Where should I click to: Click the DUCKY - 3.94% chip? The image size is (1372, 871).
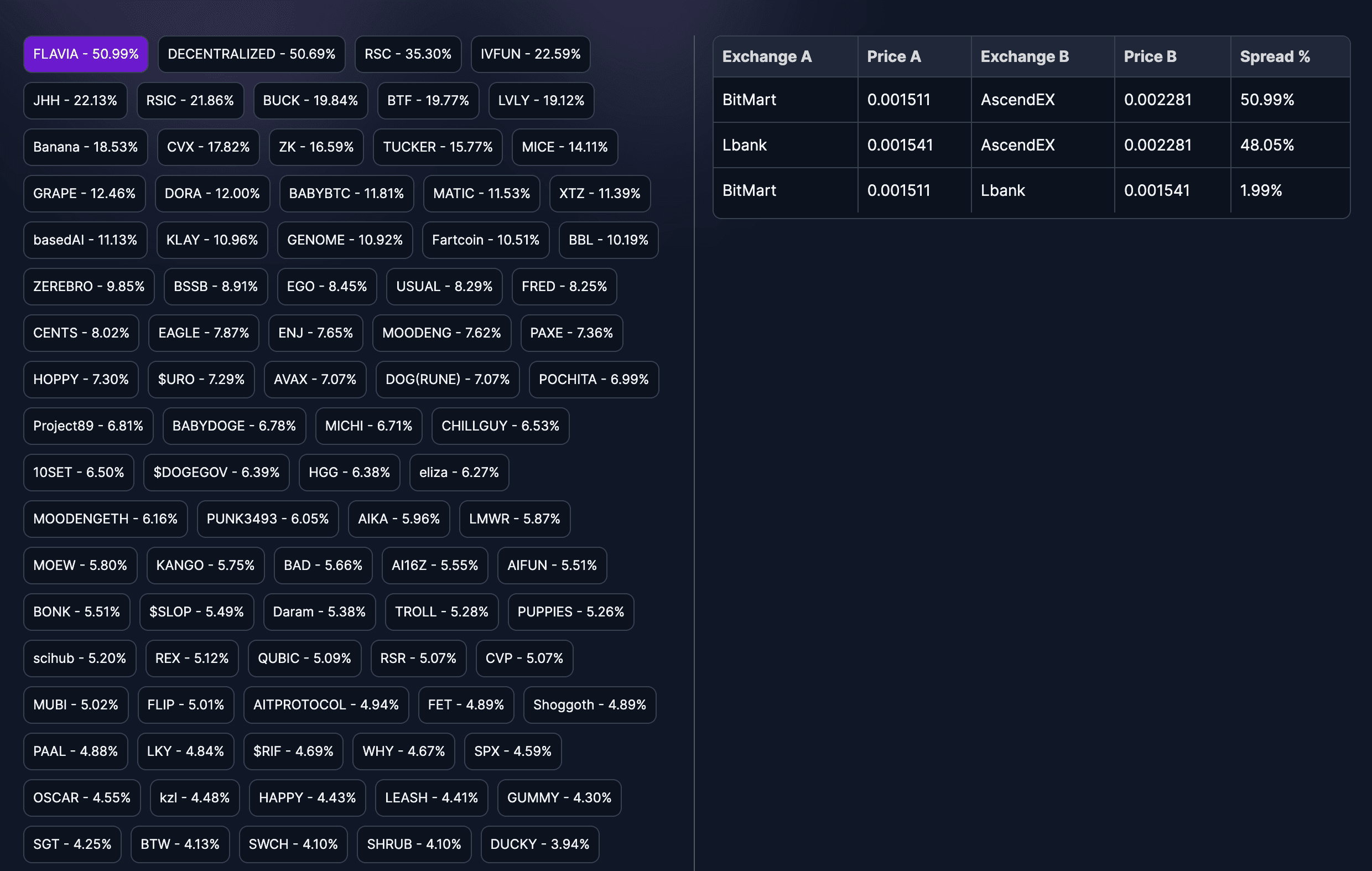click(x=540, y=844)
